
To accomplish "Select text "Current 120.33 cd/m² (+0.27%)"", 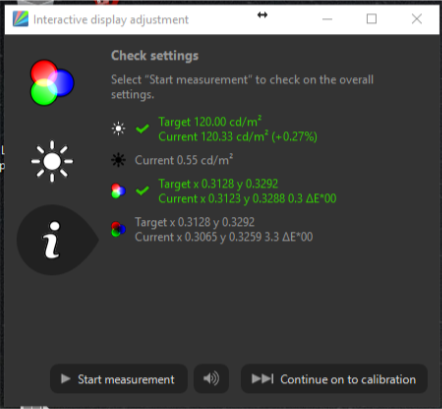I will 238,137.
